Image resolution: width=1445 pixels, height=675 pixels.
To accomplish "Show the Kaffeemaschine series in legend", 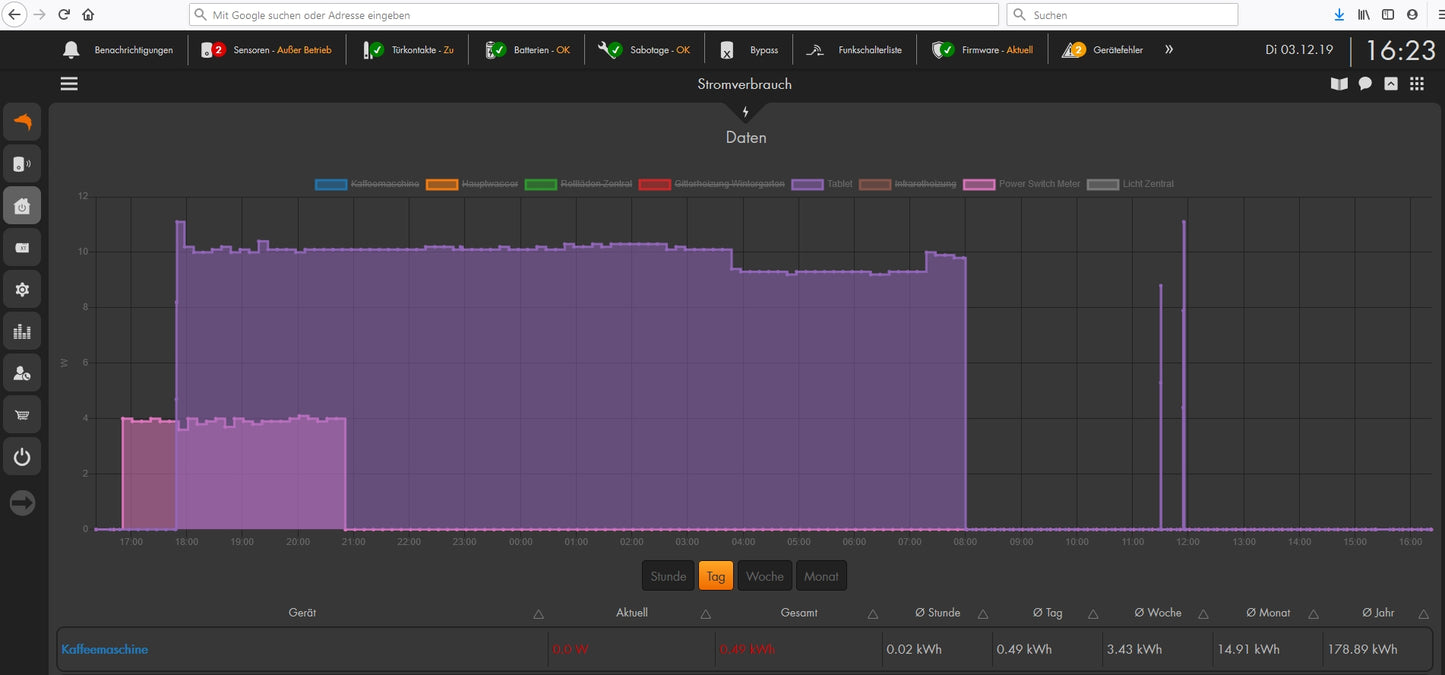I will click(x=367, y=184).
